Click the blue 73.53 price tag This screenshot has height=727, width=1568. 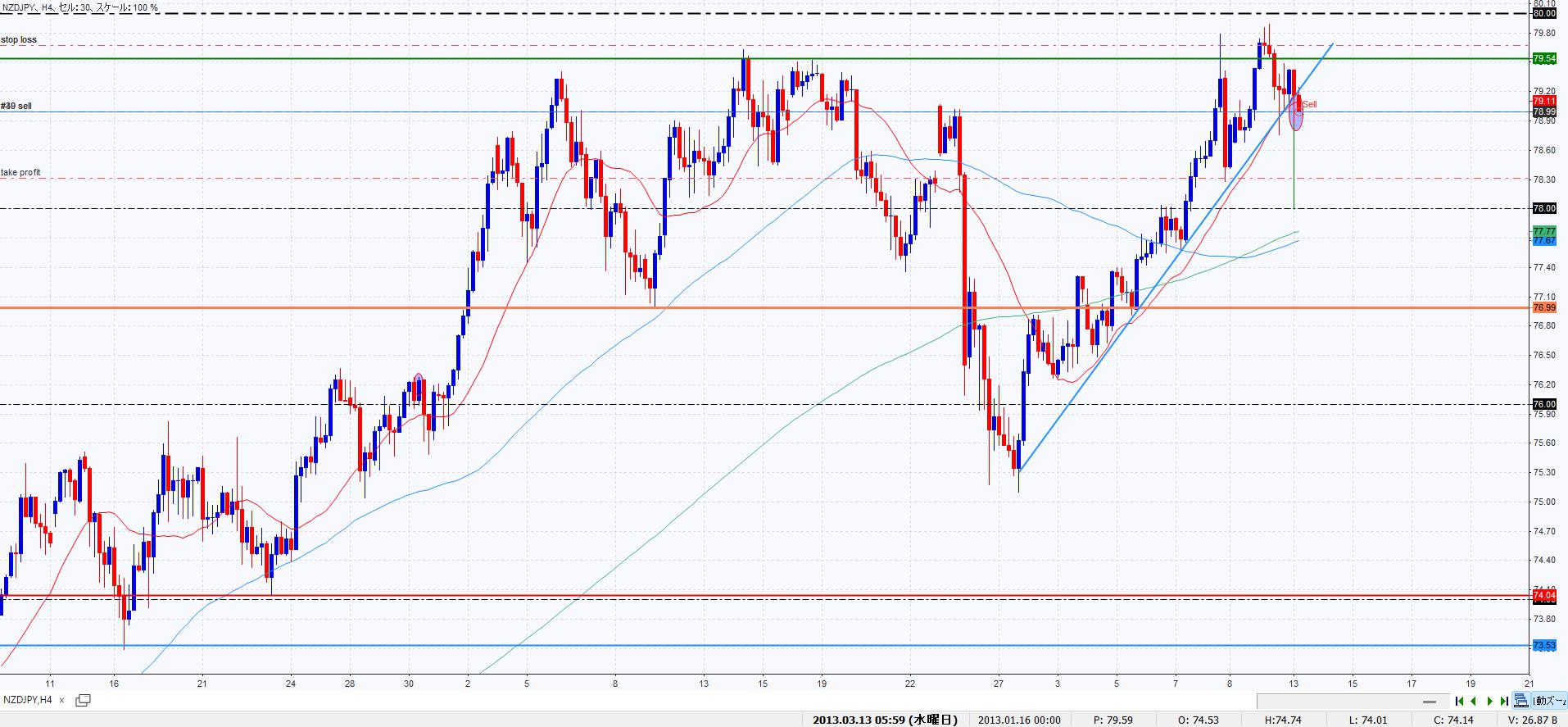[x=1543, y=646]
